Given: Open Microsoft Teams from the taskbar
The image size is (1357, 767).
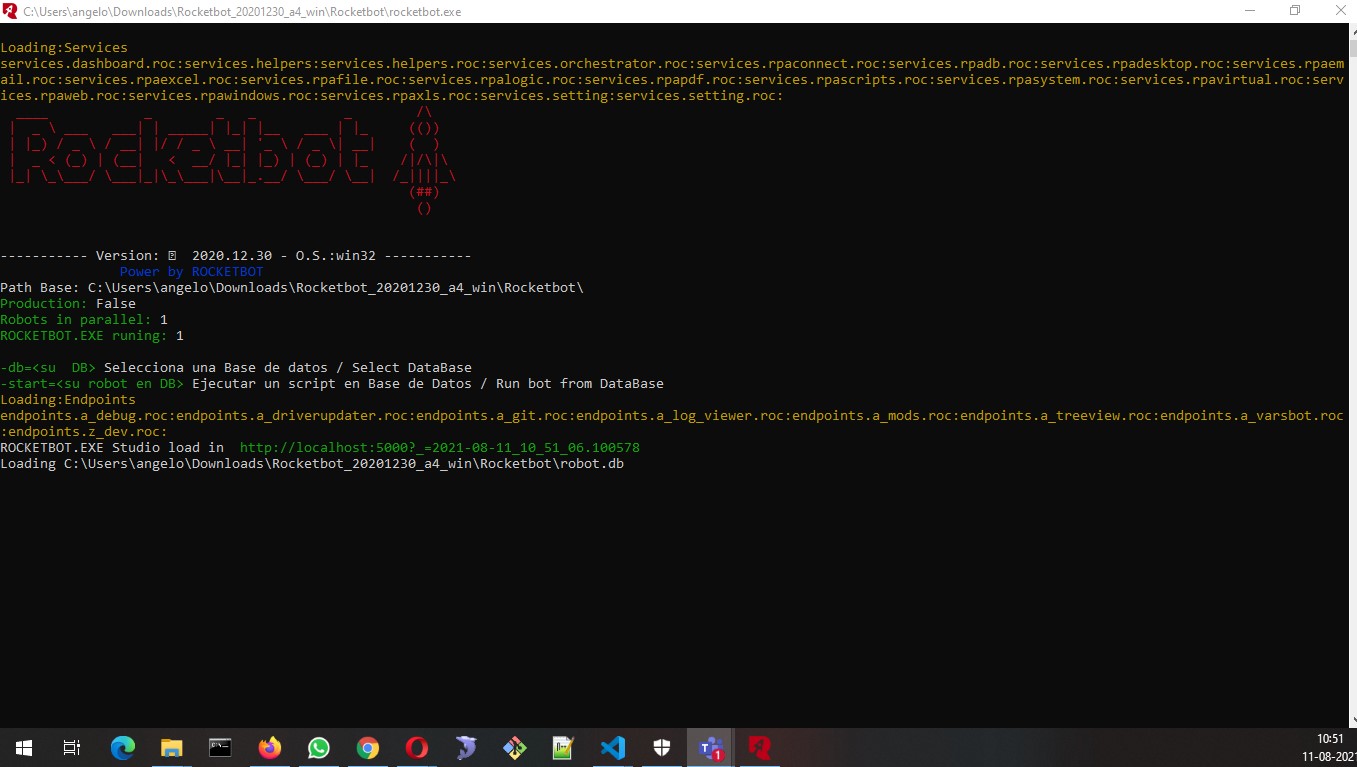Looking at the screenshot, I should click(x=711, y=747).
